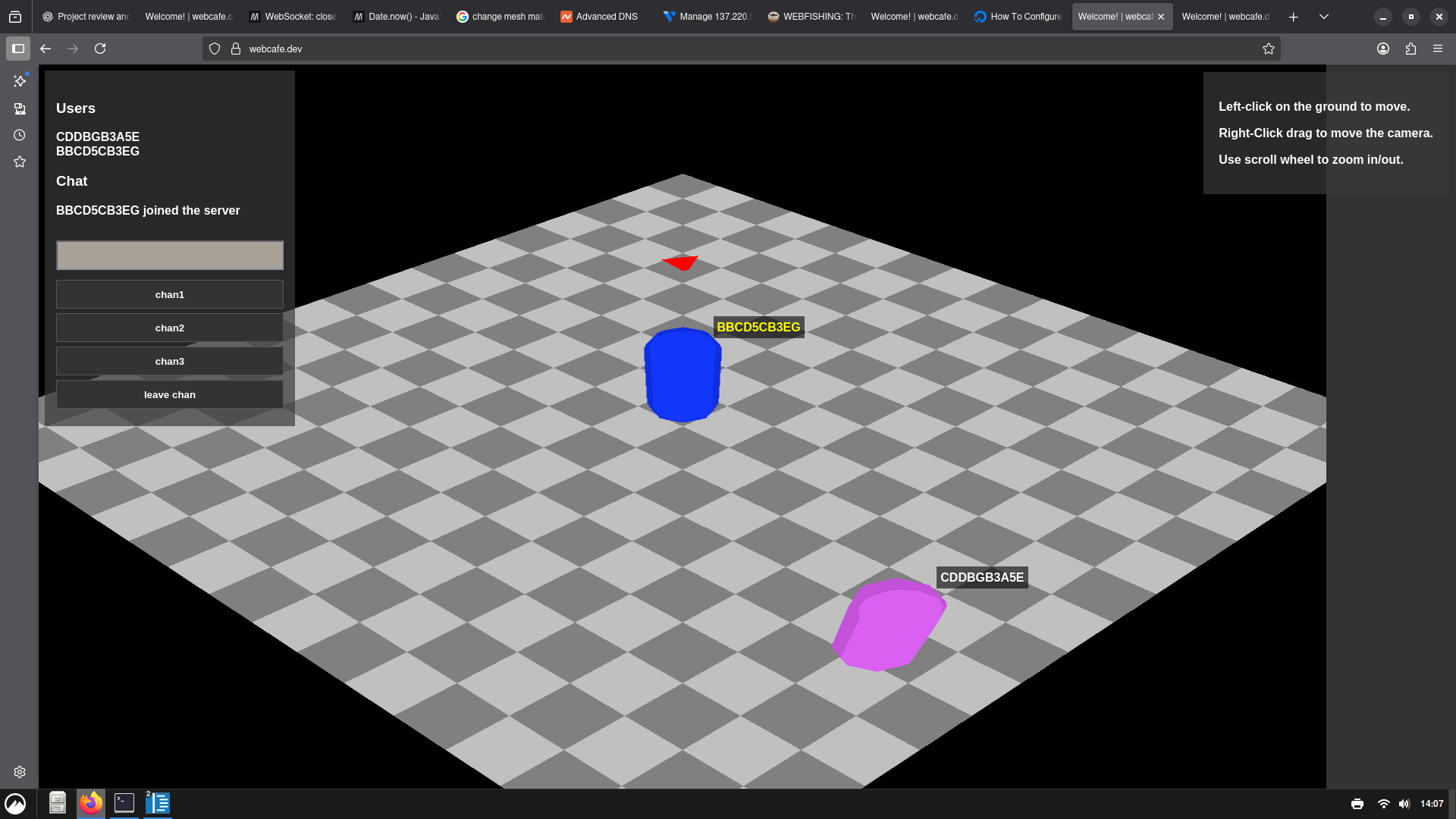Click the browser back arrow
Screen dimensions: 1456x819
pyautogui.click(x=45, y=49)
